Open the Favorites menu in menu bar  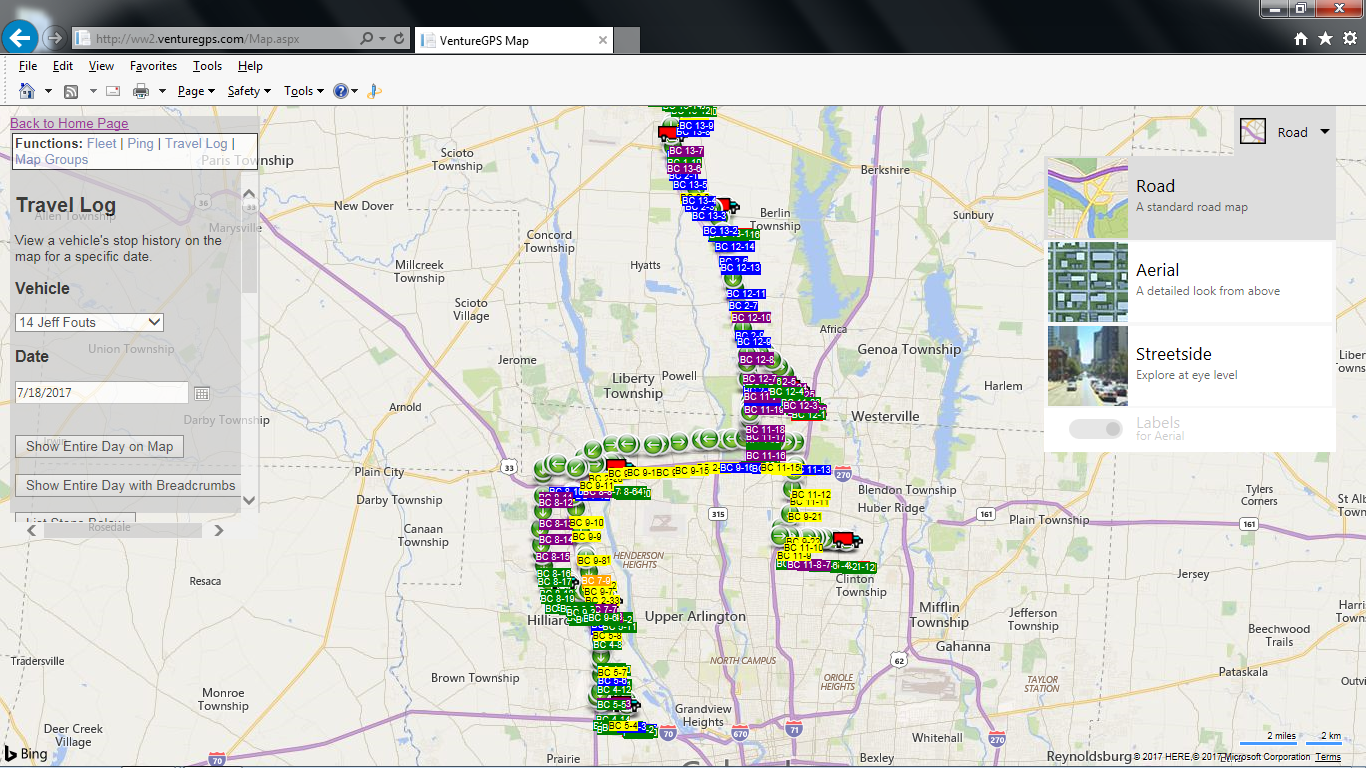[x=153, y=66]
